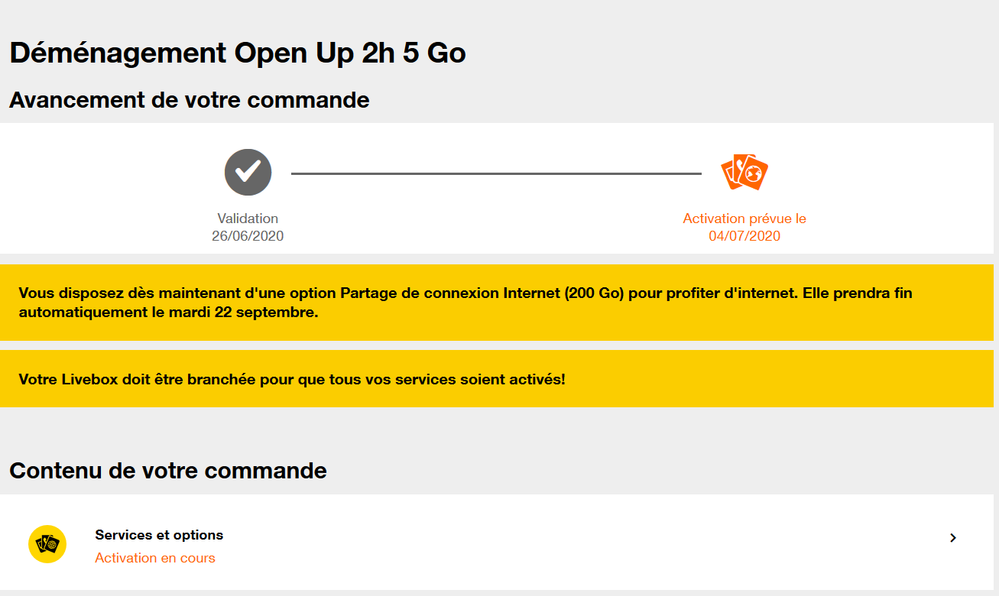Viewport: 999px width, 596px height.
Task: Click the Déménagement Open Up 2h 5 Go heading
Action: coord(238,53)
